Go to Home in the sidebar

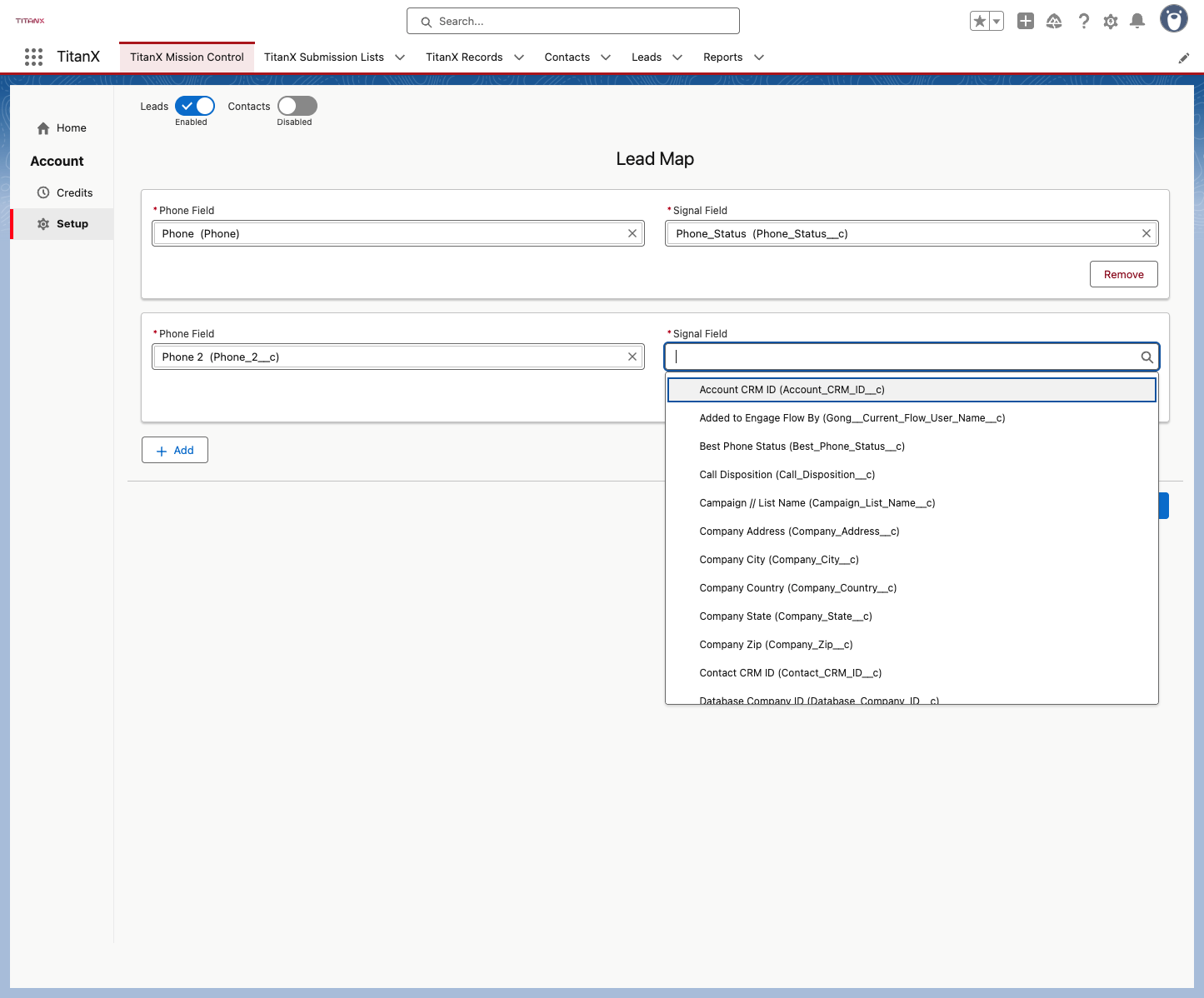pyautogui.click(x=62, y=128)
